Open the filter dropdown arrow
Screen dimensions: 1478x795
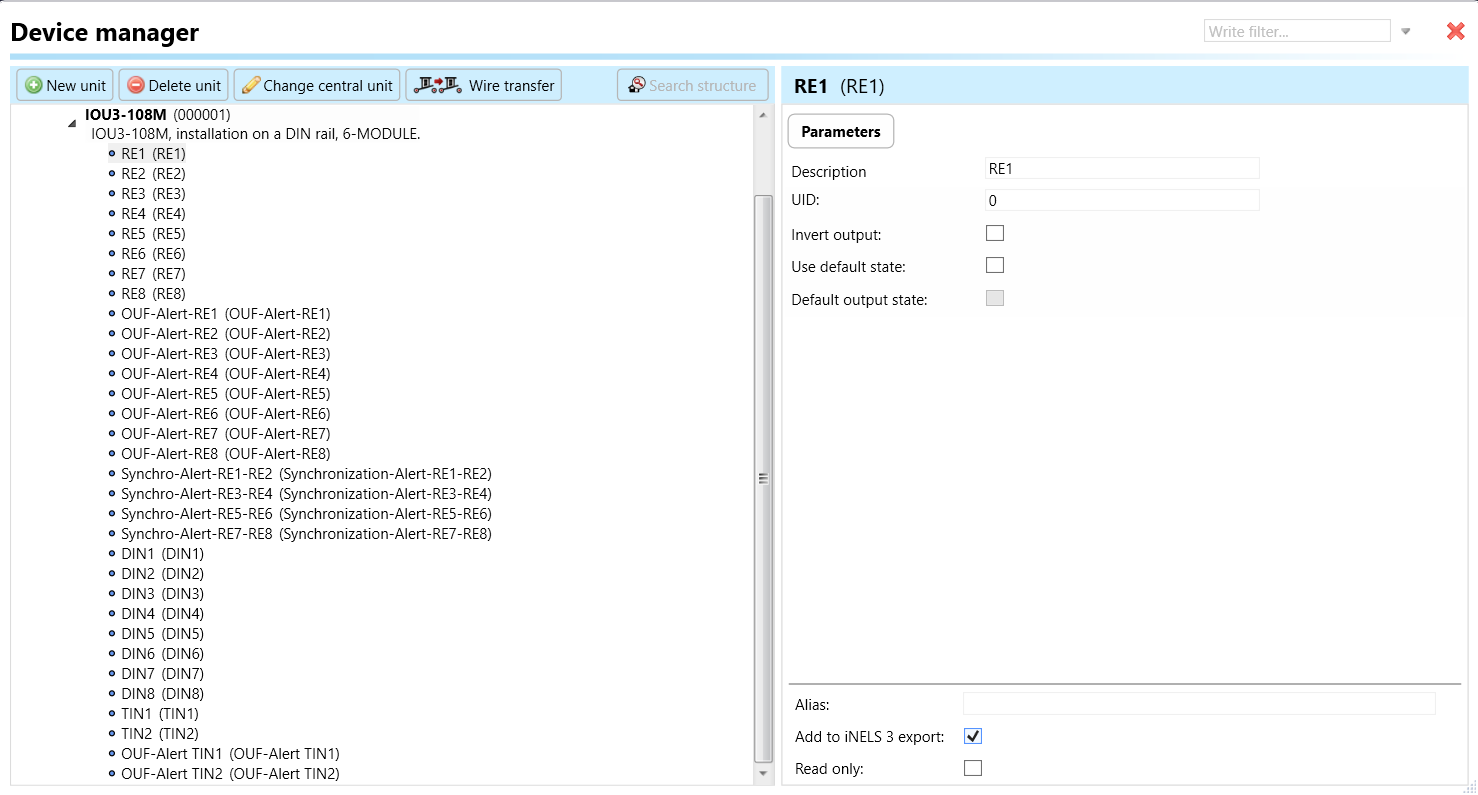pos(1405,32)
